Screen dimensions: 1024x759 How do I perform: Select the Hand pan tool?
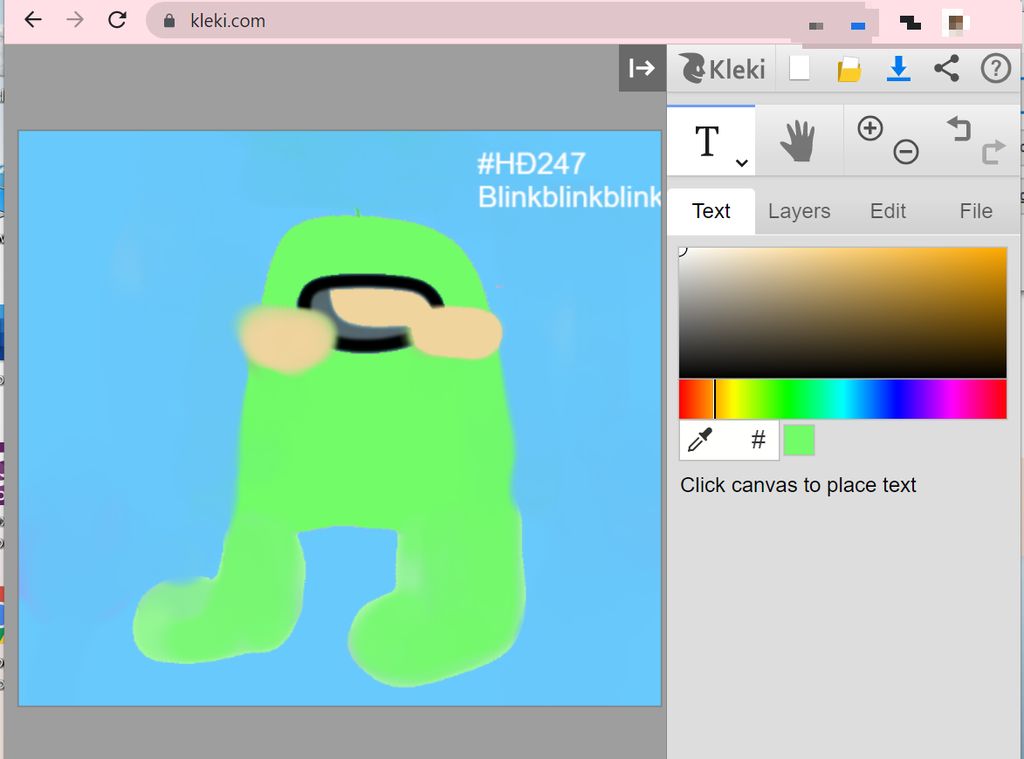pos(798,140)
